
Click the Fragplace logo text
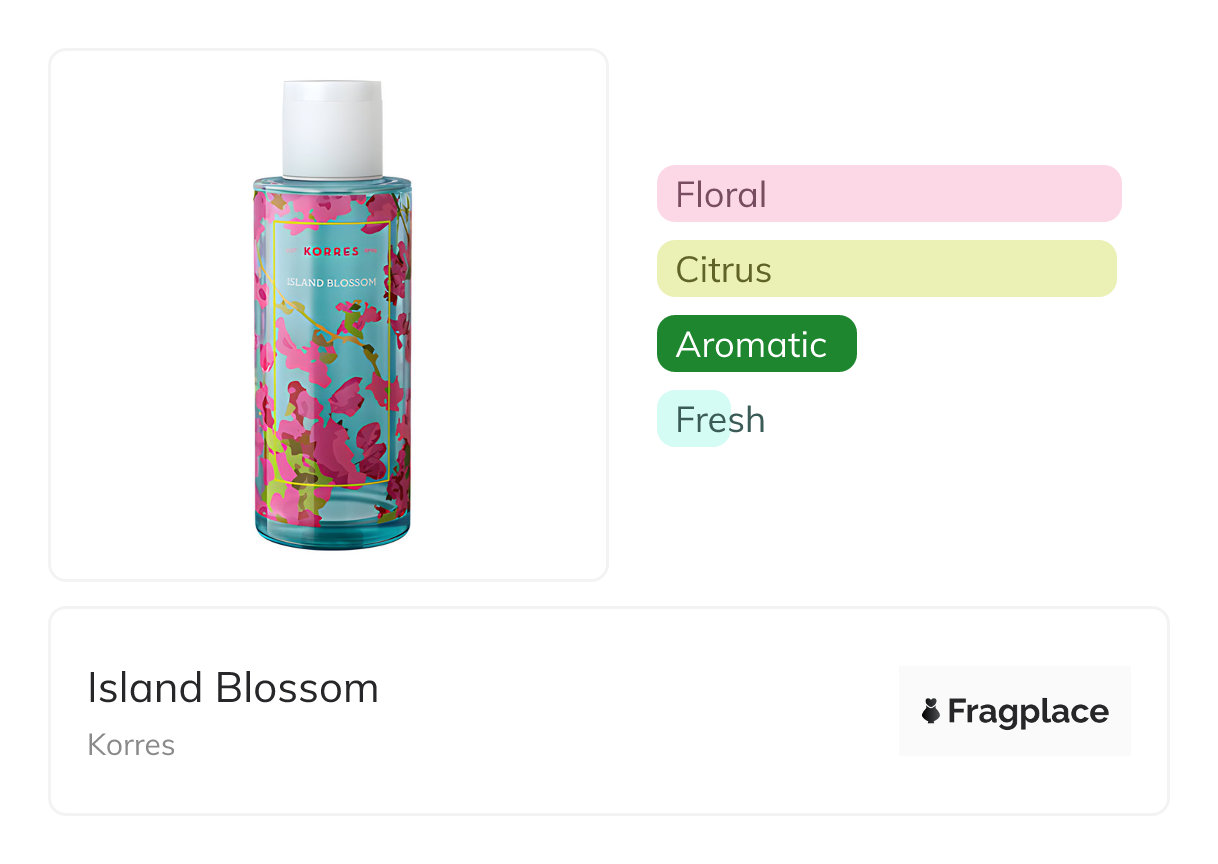click(1028, 711)
